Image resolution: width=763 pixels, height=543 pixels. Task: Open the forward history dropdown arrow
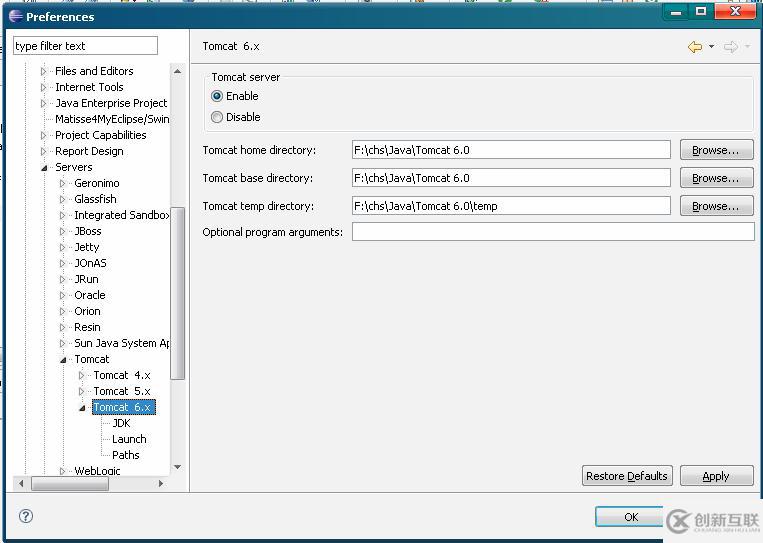tap(747, 47)
